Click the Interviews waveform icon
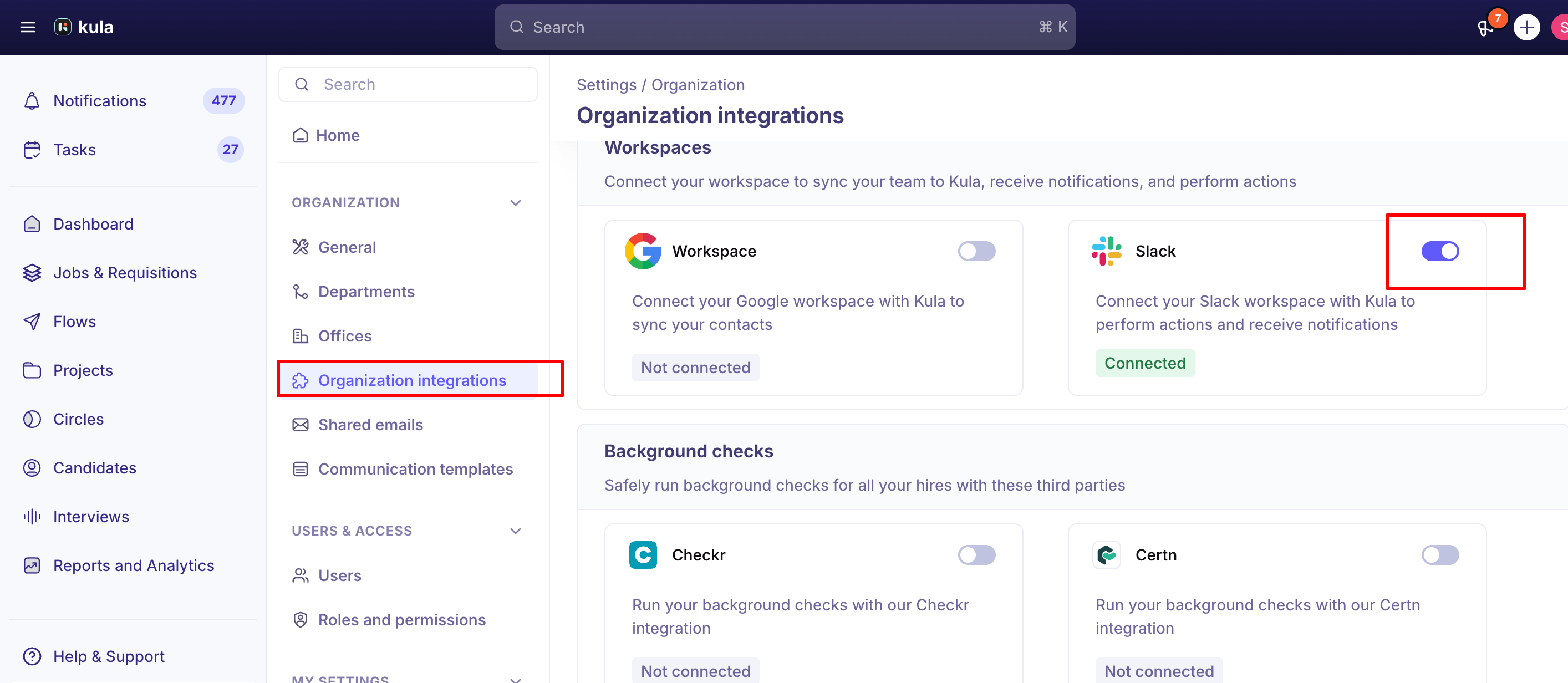 (x=32, y=517)
